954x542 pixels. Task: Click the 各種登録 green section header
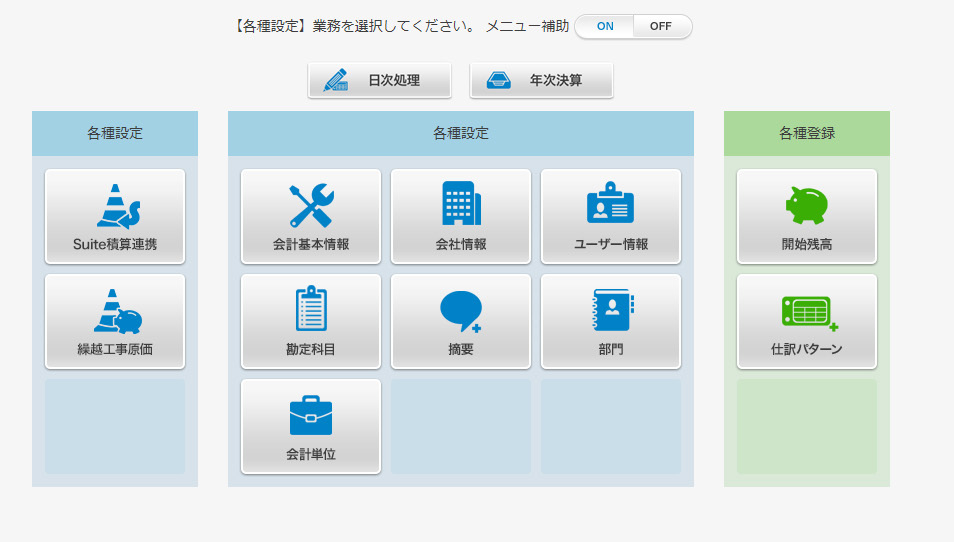click(807, 133)
